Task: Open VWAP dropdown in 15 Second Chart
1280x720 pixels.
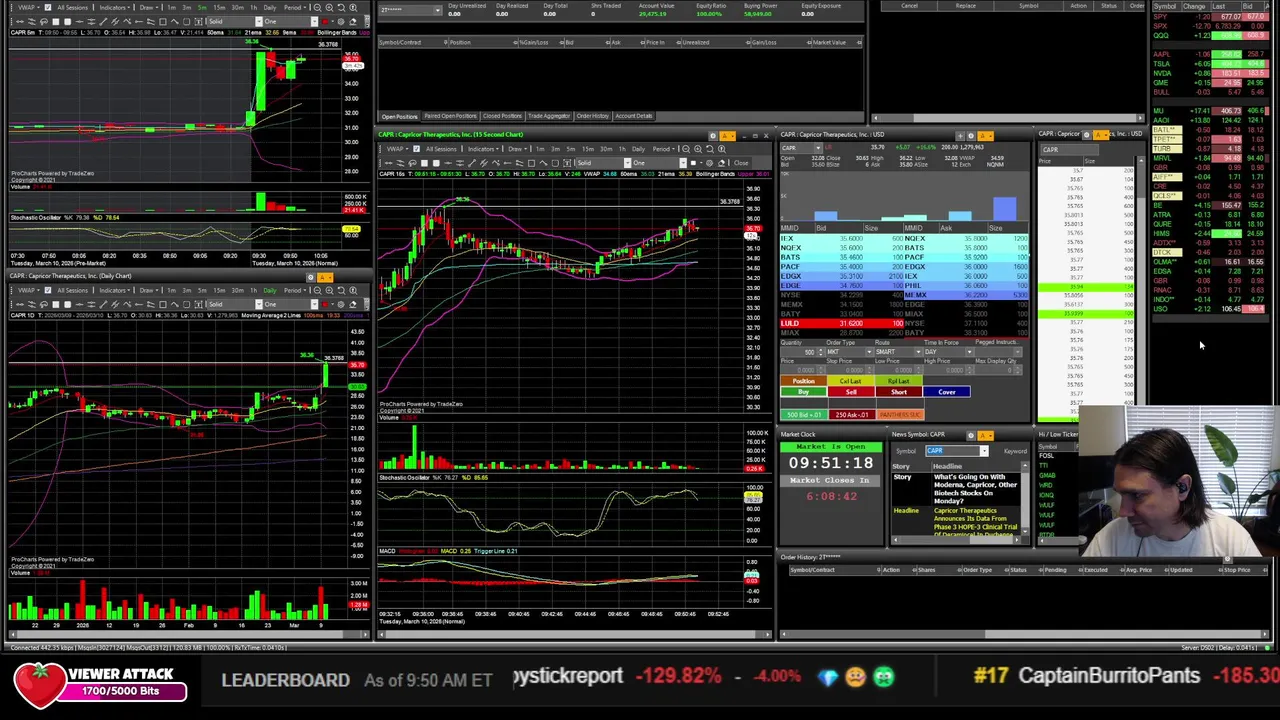Action: coord(397,149)
